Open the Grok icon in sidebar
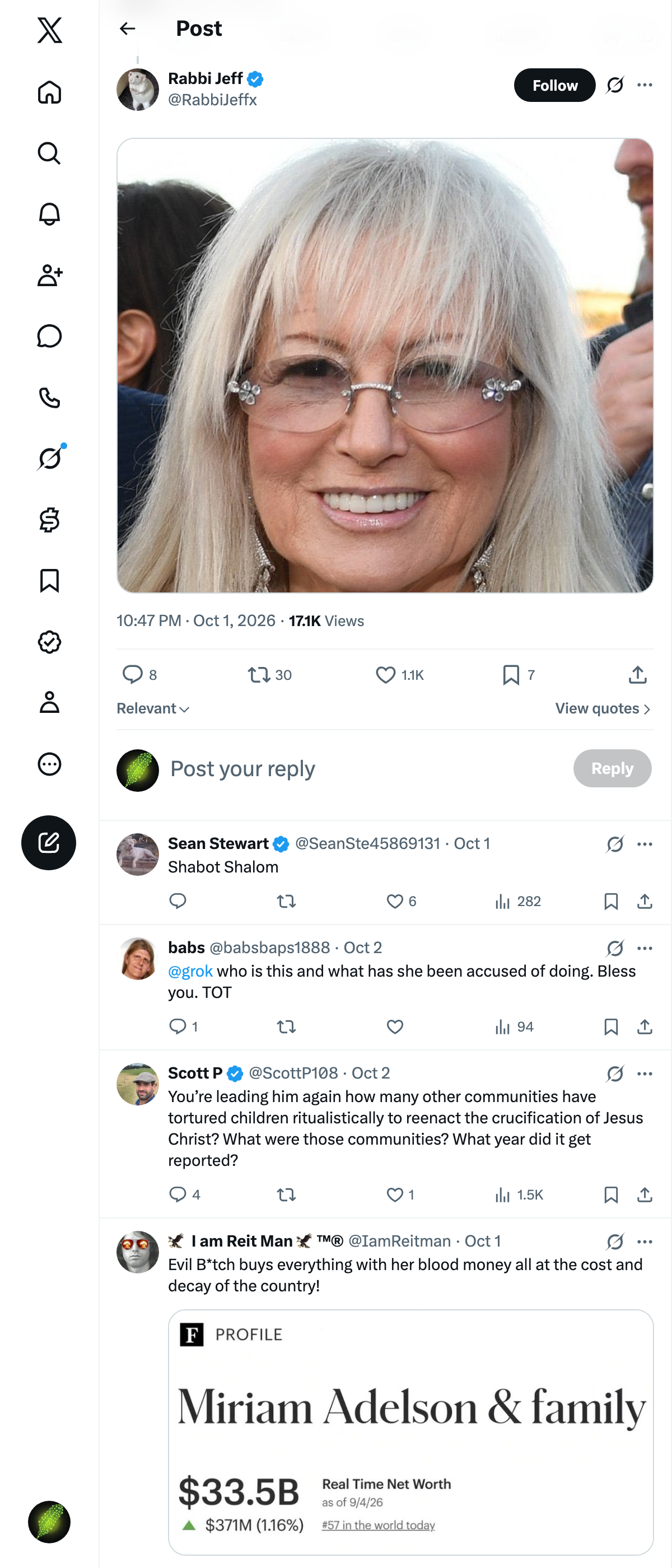 (x=49, y=458)
